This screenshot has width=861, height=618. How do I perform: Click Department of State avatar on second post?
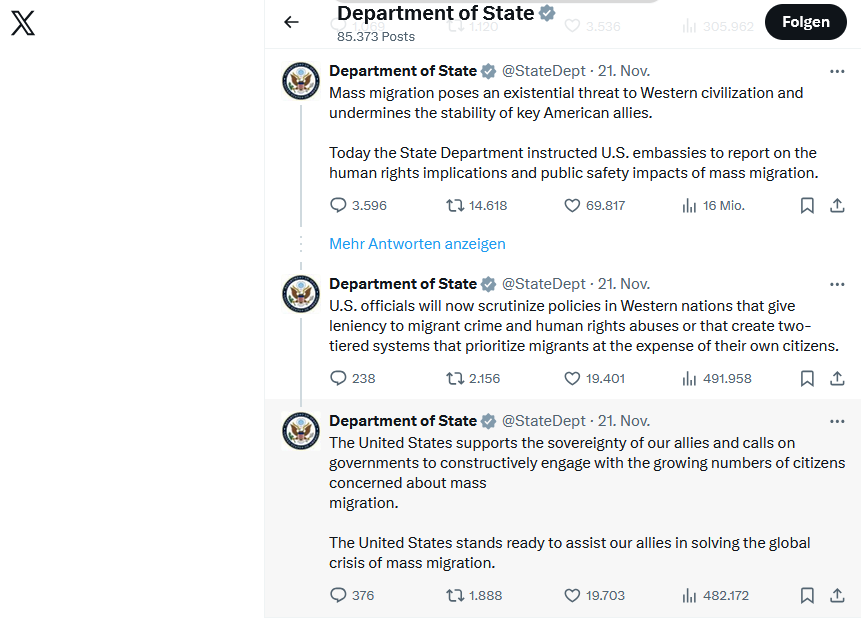(301, 294)
